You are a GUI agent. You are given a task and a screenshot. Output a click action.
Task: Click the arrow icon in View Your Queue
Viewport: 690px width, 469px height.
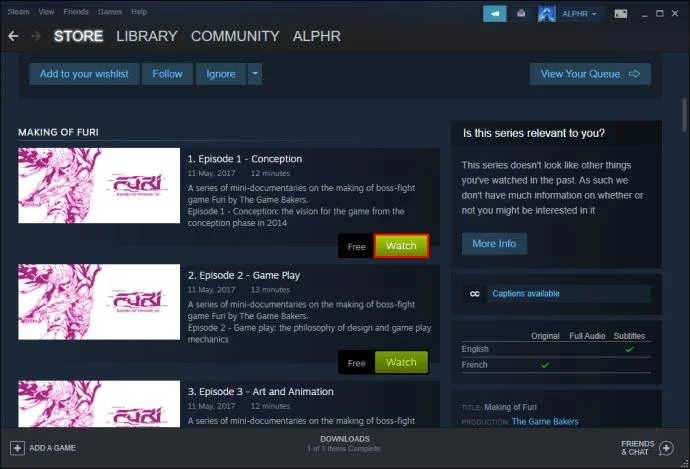pos(634,74)
